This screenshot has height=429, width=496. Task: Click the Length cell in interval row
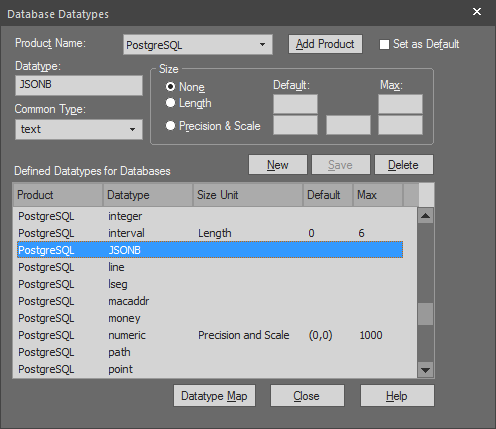(215, 233)
